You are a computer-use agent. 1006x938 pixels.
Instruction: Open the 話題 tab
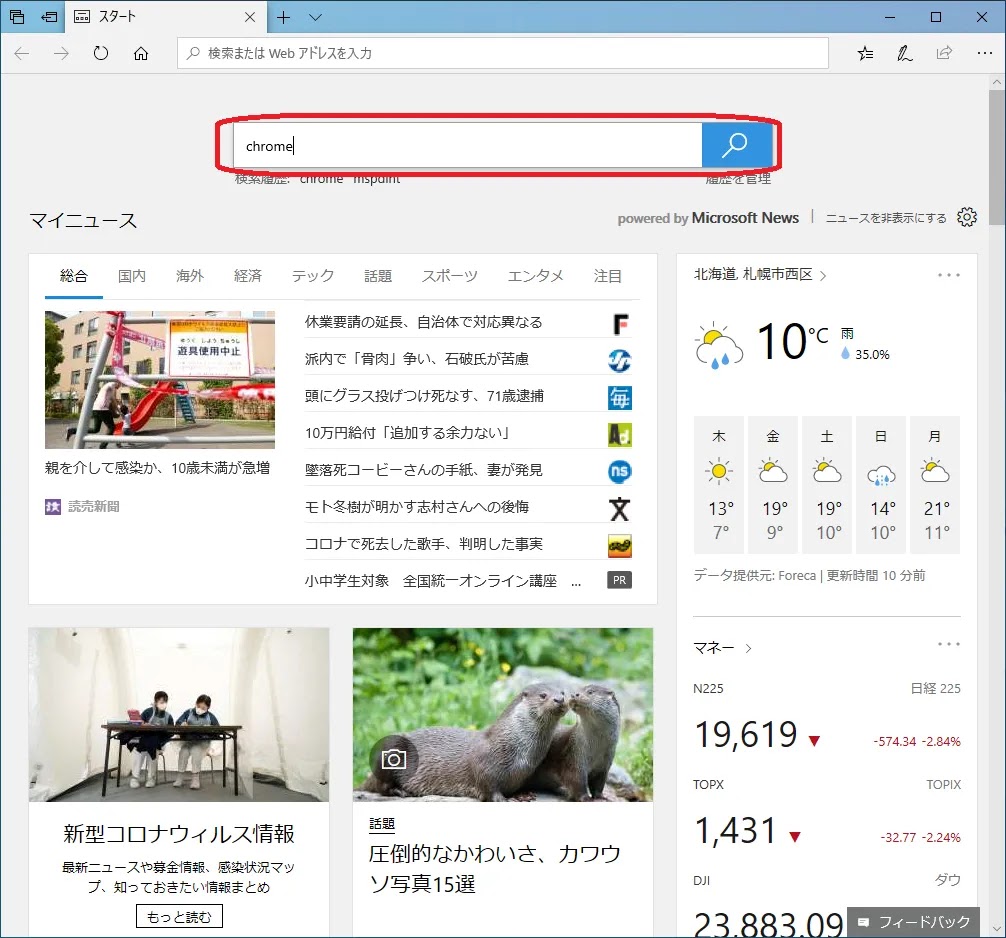[x=378, y=276]
